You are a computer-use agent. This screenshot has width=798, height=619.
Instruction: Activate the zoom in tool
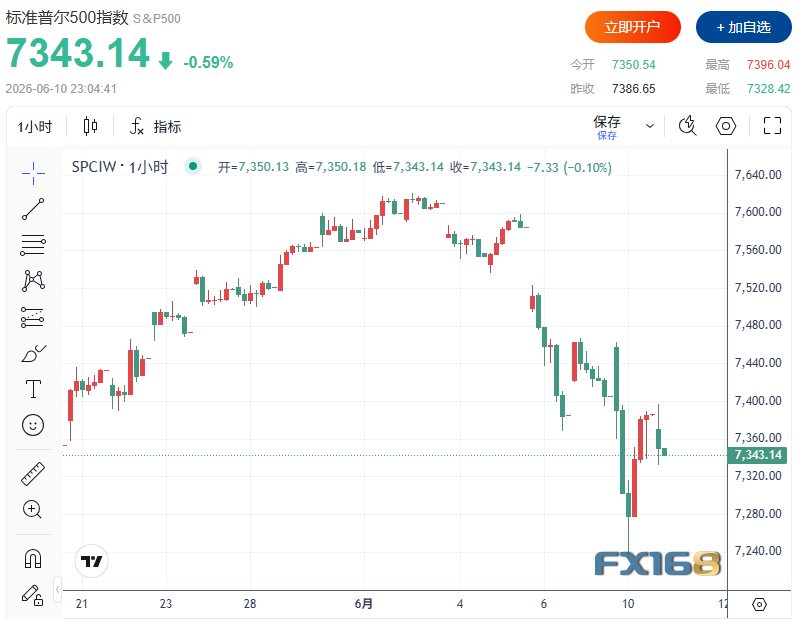pyautogui.click(x=33, y=509)
